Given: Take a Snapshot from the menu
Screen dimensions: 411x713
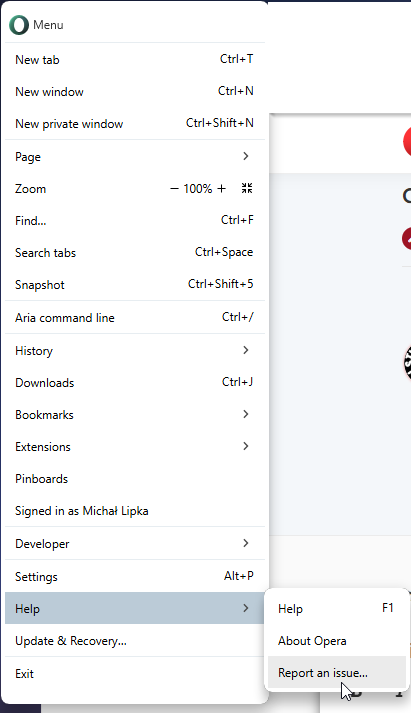Looking at the screenshot, I should coord(135,285).
